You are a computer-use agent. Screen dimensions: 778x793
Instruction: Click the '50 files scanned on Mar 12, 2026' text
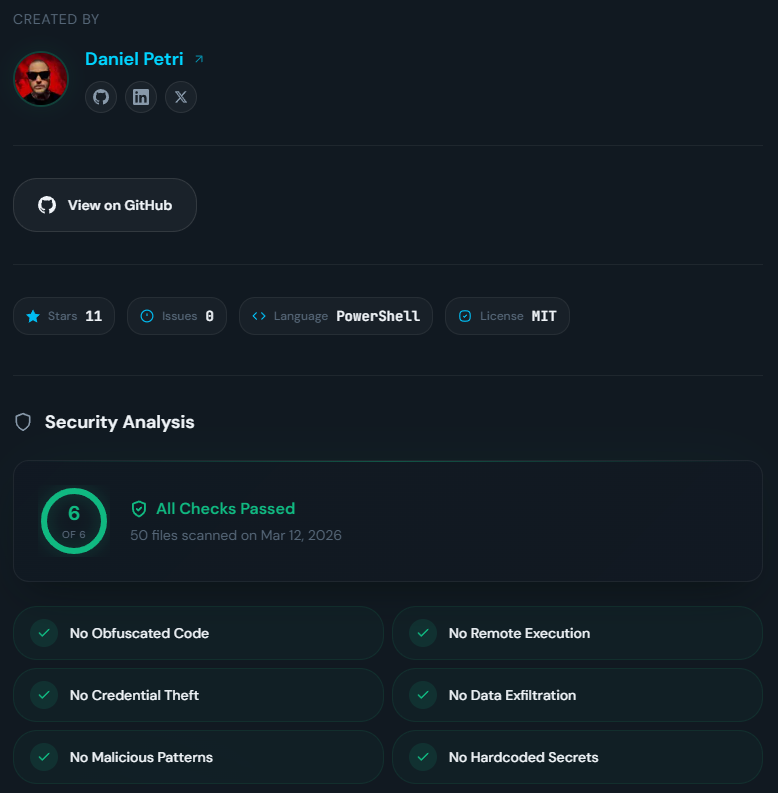(x=236, y=535)
